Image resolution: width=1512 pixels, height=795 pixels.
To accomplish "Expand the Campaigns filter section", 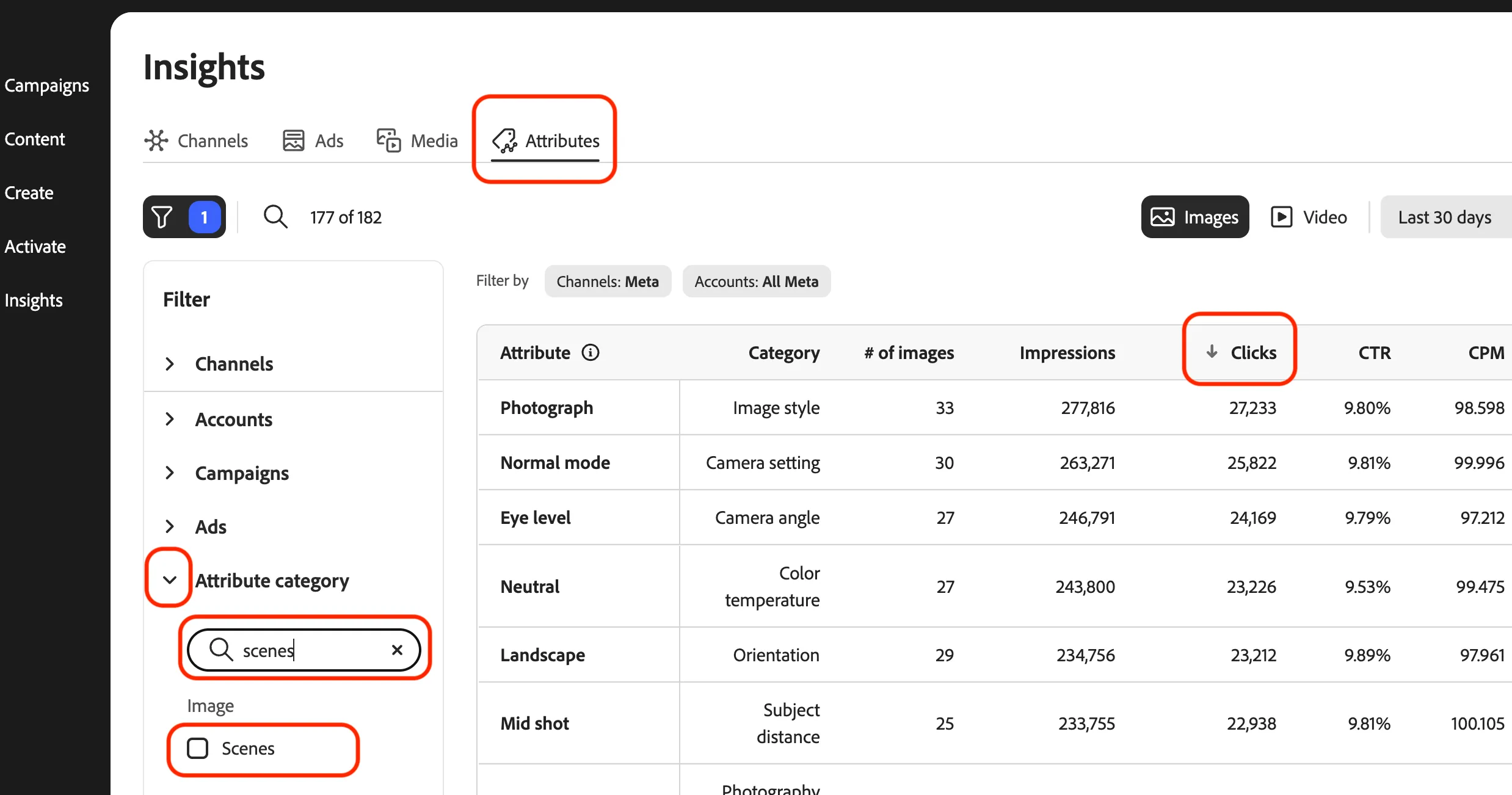I will click(x=170, y=473).
